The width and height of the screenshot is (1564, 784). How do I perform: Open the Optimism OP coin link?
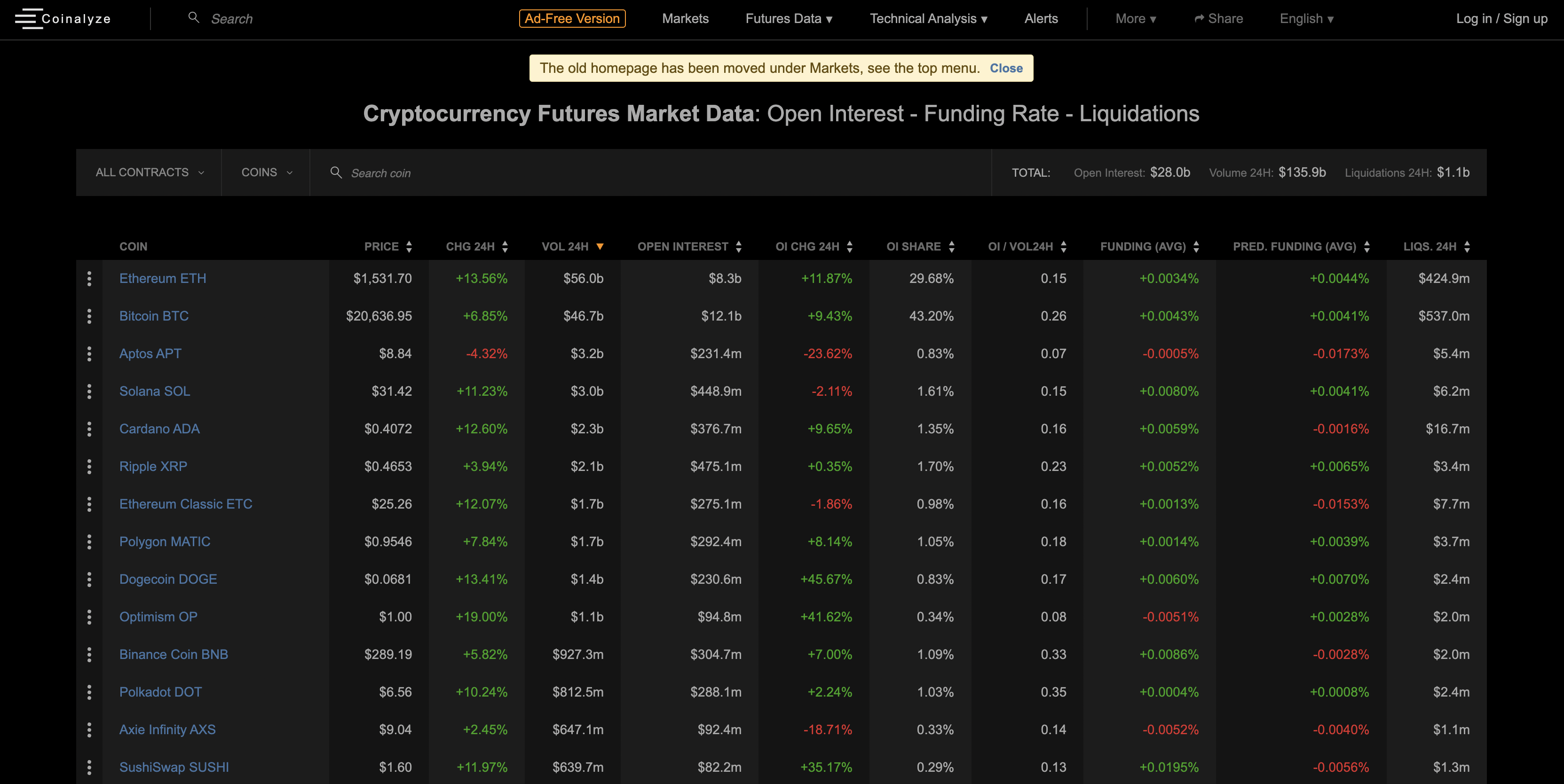click(x=158, y=617)
